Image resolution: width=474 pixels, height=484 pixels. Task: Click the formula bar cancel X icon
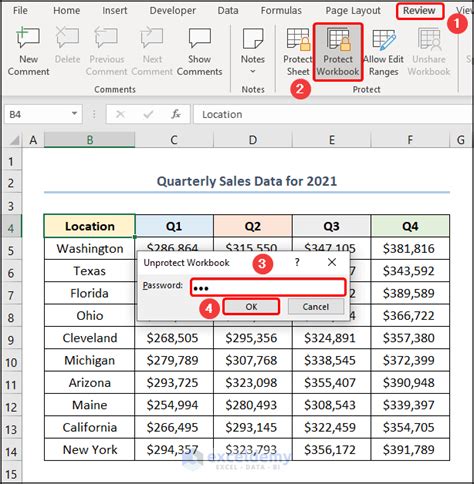tap(120, 115)
